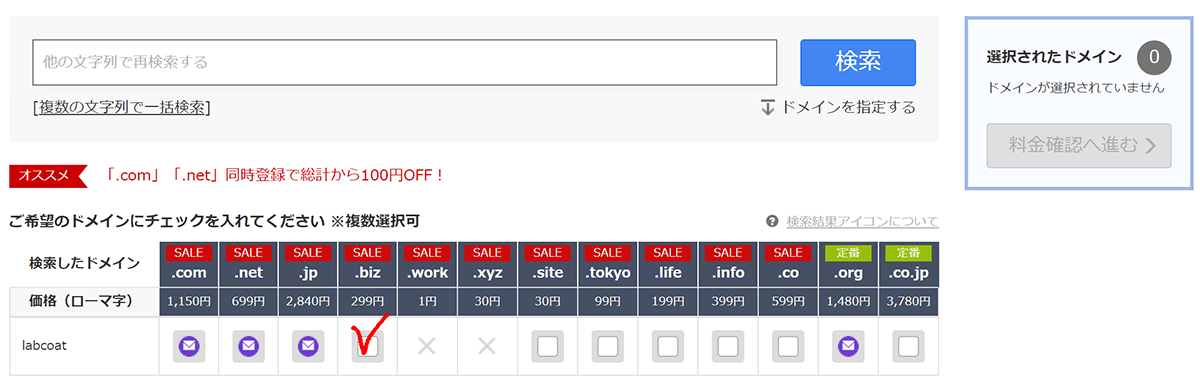Focus the domain re-search text field
The width and height of the screenshot is (1200, 384).
pos(405,62)
